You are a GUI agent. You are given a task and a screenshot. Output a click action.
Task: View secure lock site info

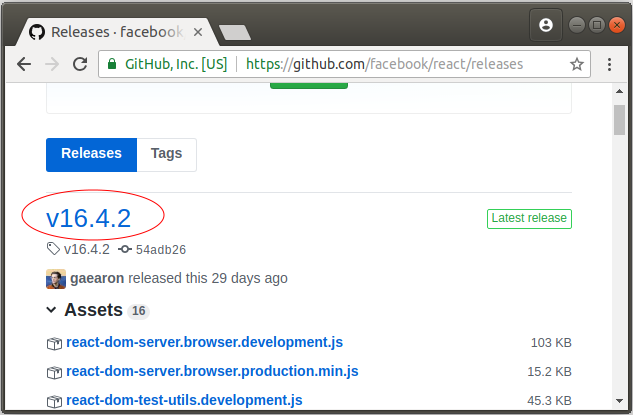coord(112,64)
